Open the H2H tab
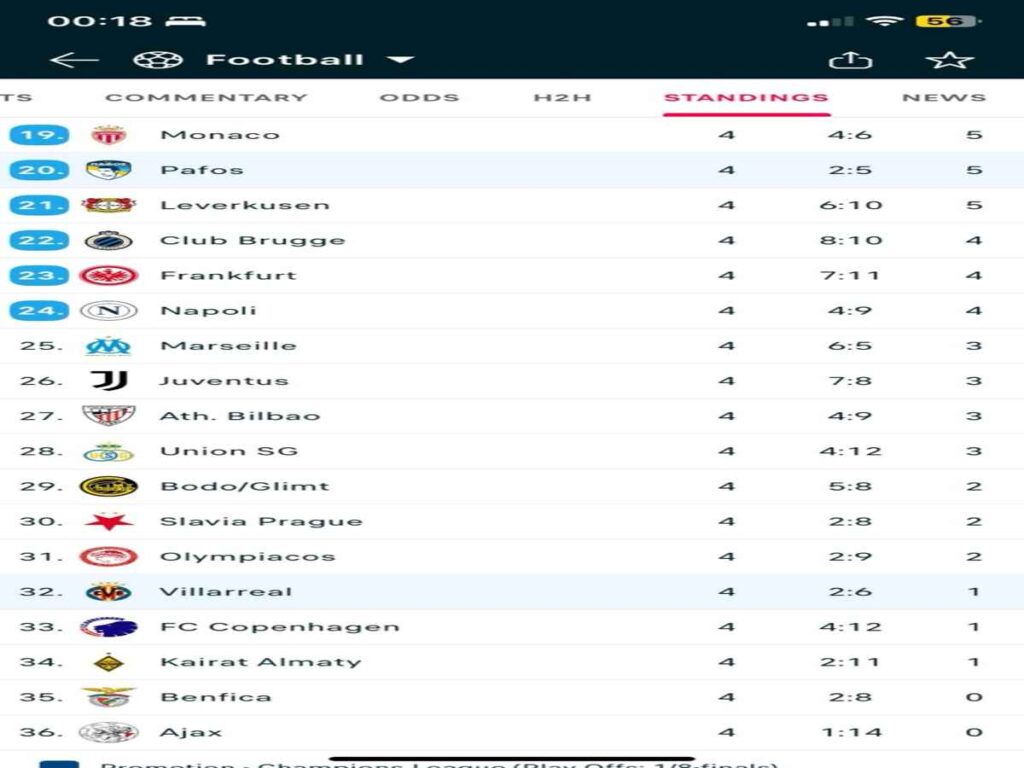The width and height of the screenshot is (1024, 768). (562, 98)
